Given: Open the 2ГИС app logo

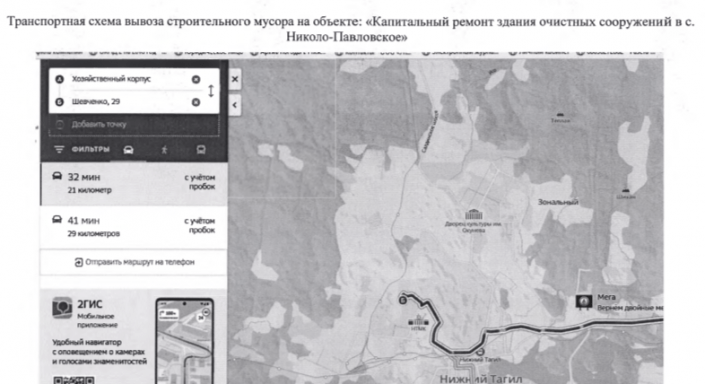Looking at the screenshot, I should pos(62,308).
